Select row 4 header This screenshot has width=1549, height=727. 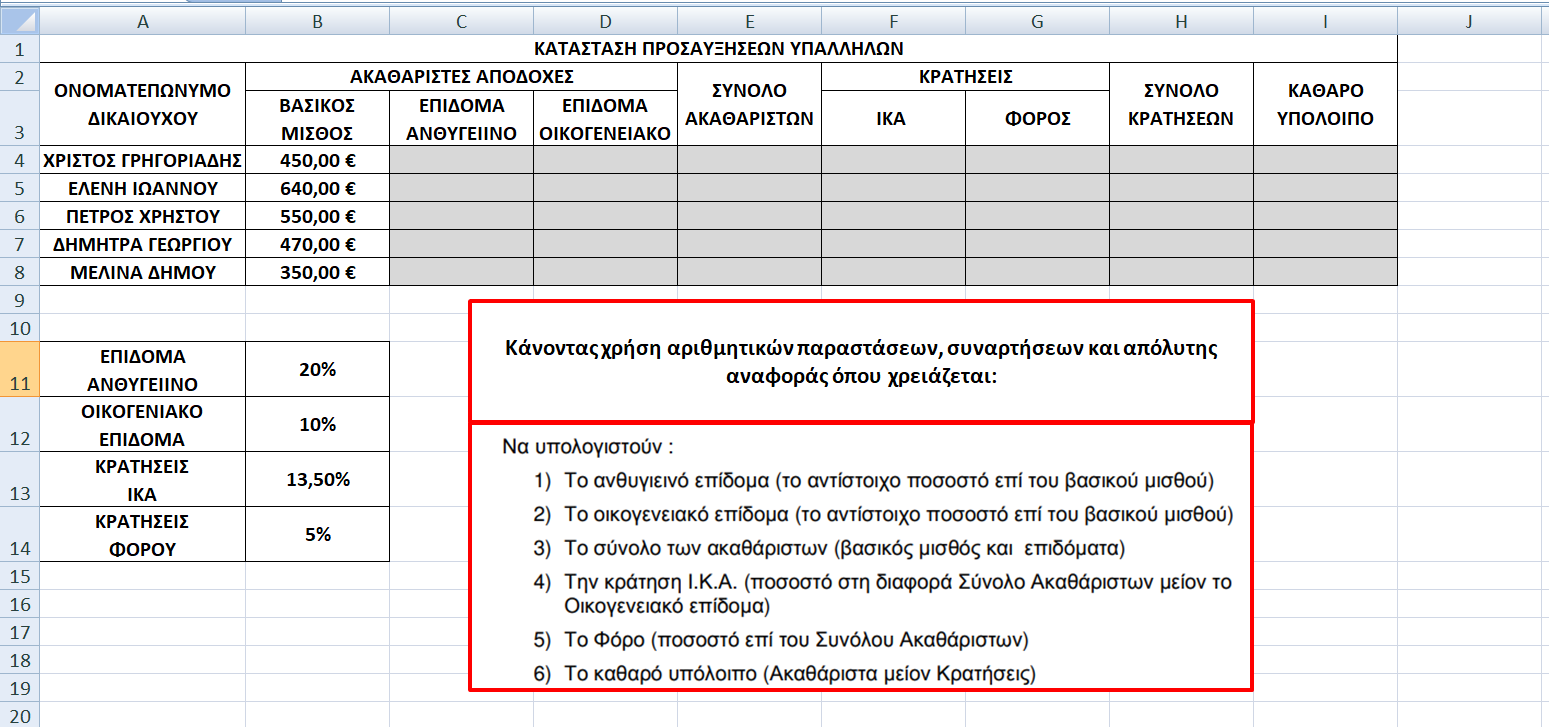click(19, 159)
